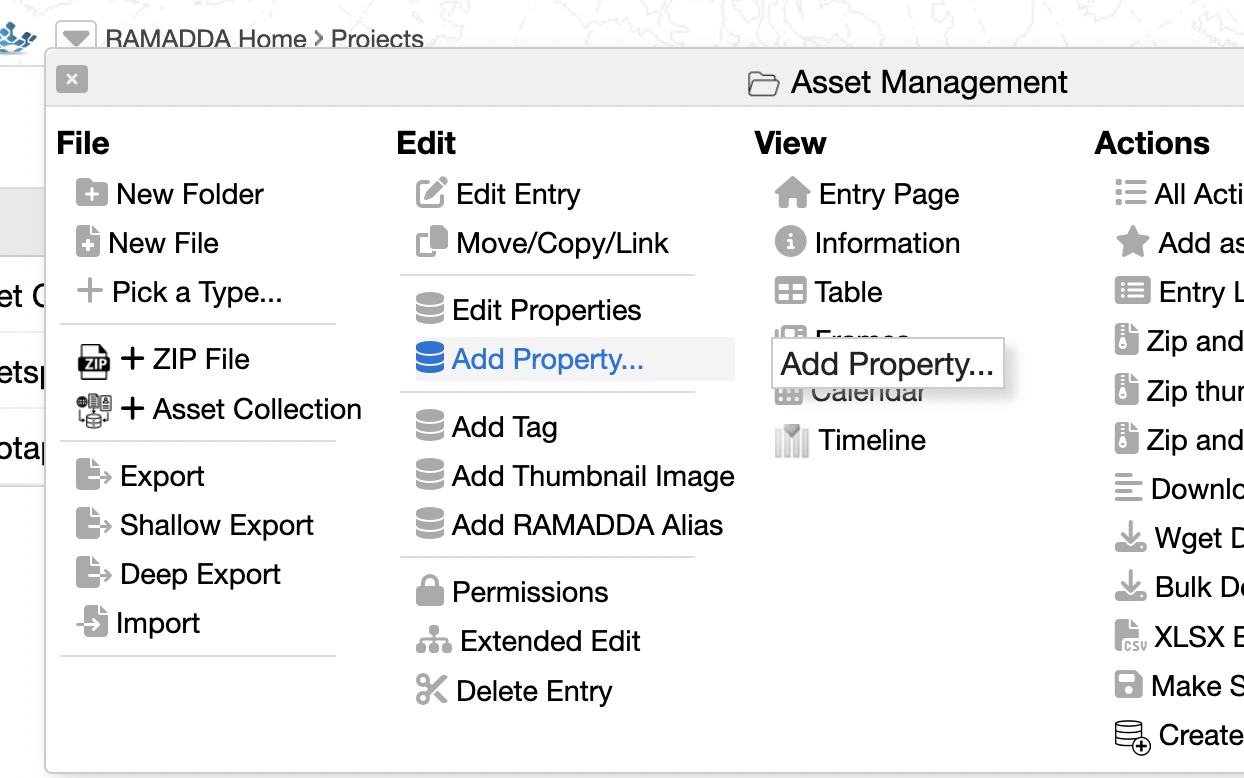Click the Delete Entry scissors icon

(431, 690)
